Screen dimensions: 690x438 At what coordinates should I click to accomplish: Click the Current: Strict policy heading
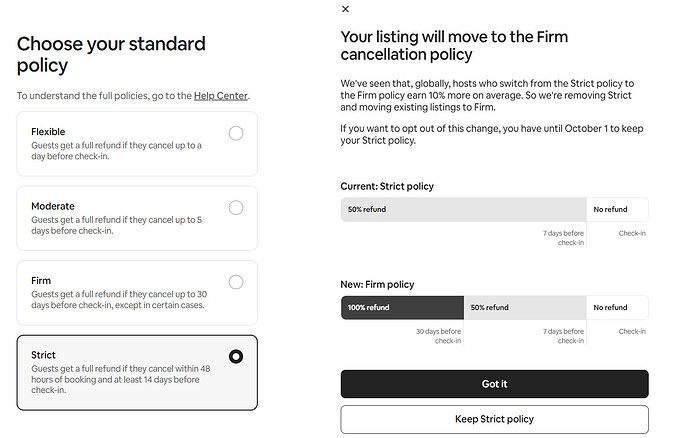click(387, 186)
